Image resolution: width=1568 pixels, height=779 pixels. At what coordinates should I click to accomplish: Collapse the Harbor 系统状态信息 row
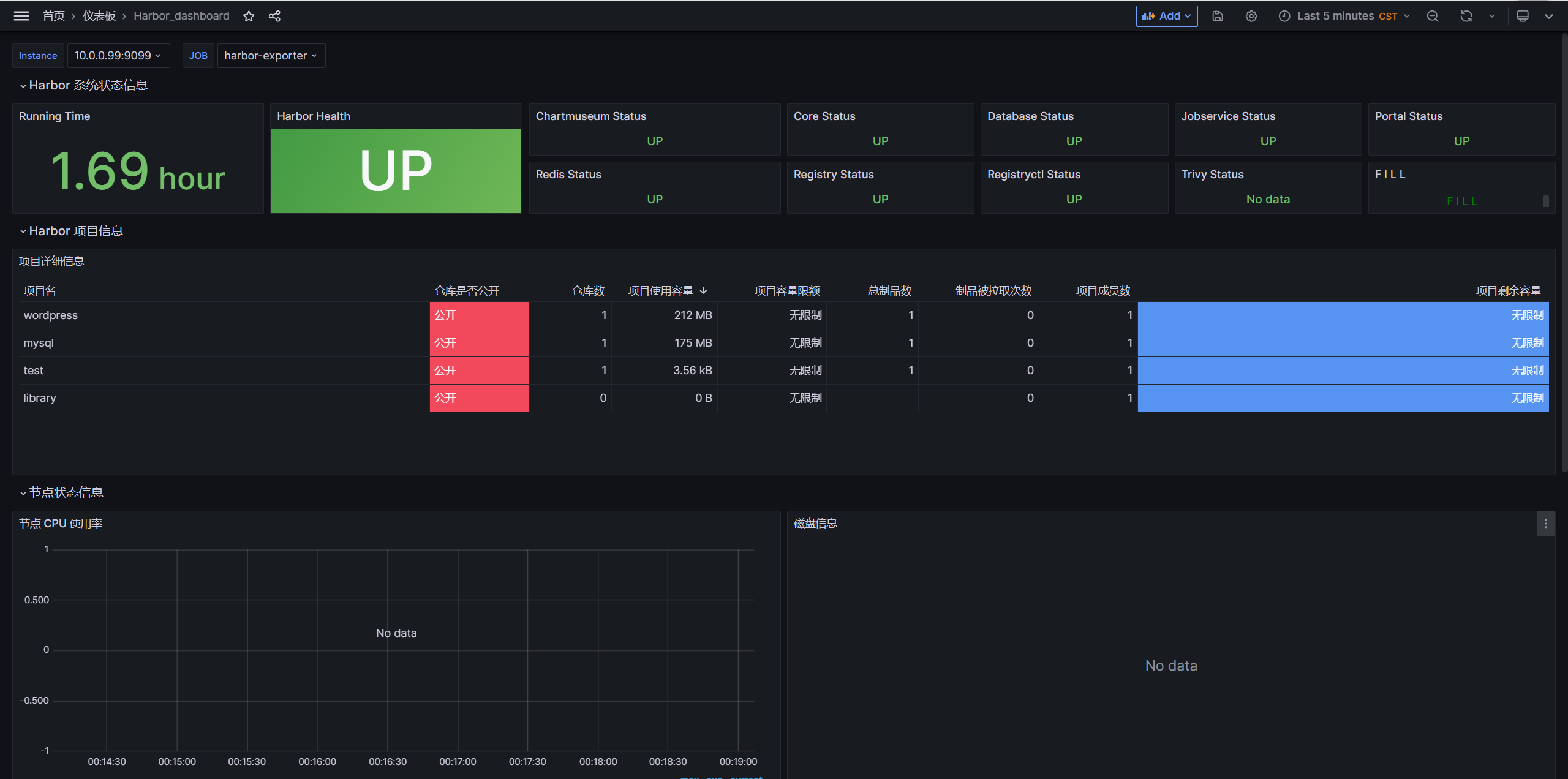88,85
